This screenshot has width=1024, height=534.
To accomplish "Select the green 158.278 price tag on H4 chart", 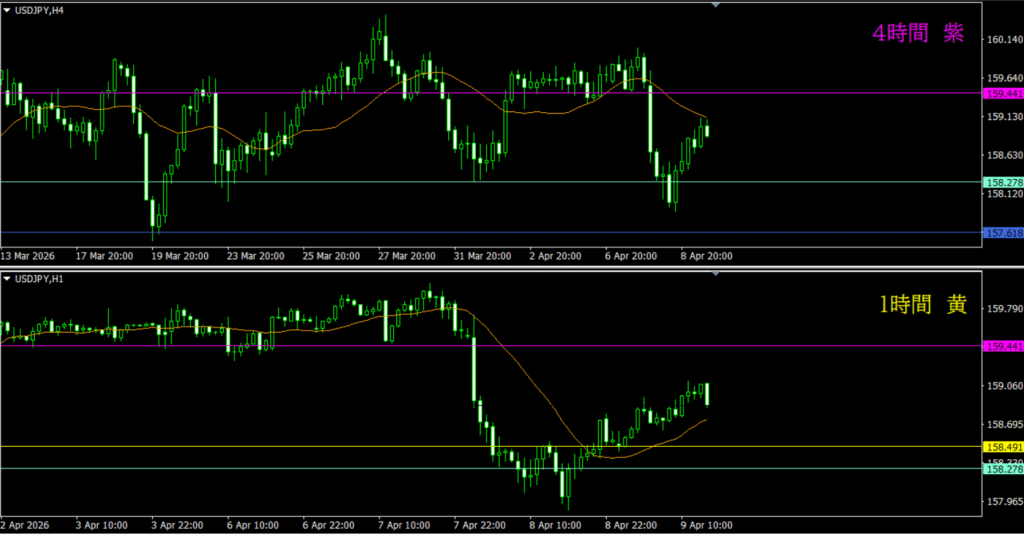I will pyautogui.click(x=1003, y=182).
